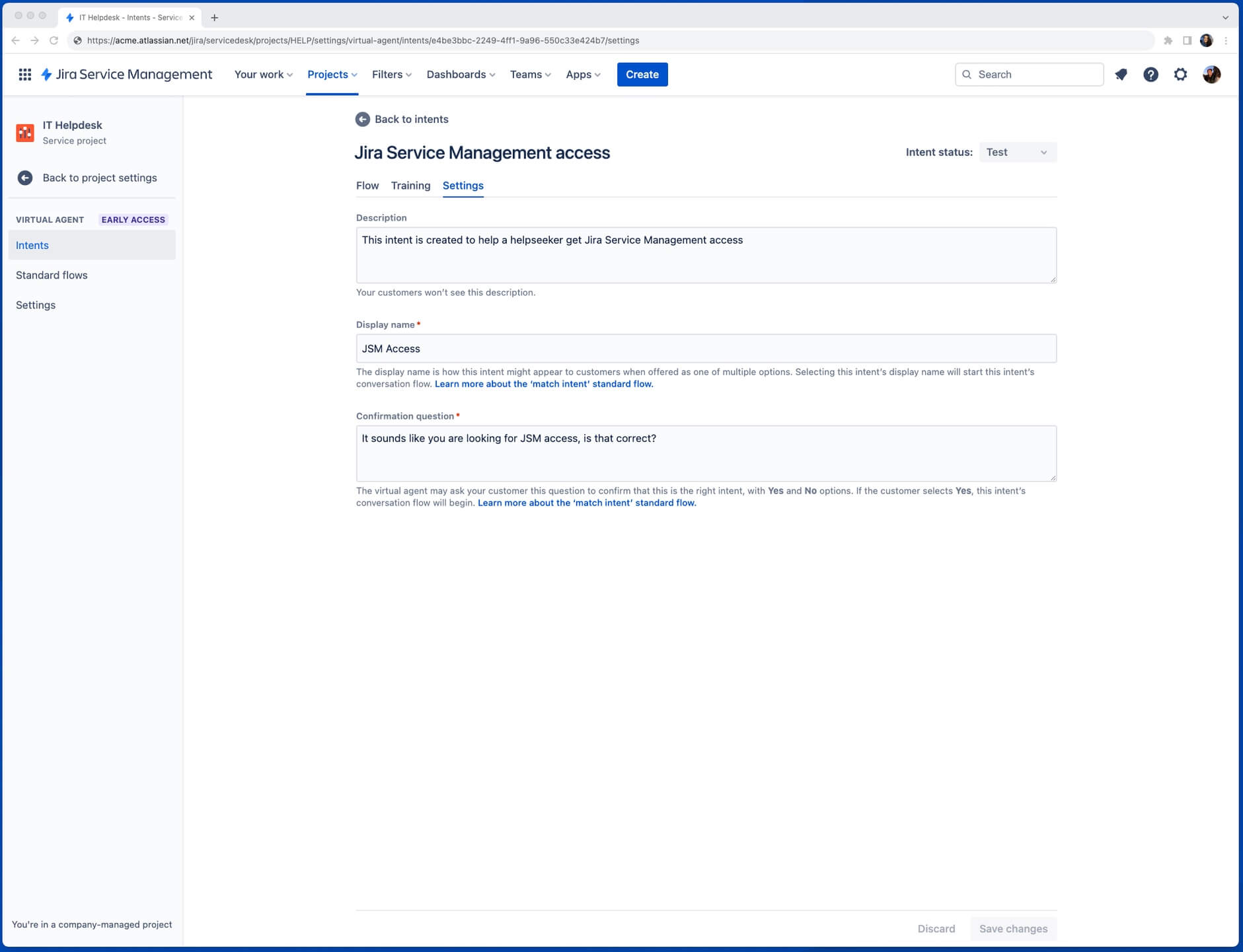
Task: Click the Back to intents arrow
Action: coord(362,119)
